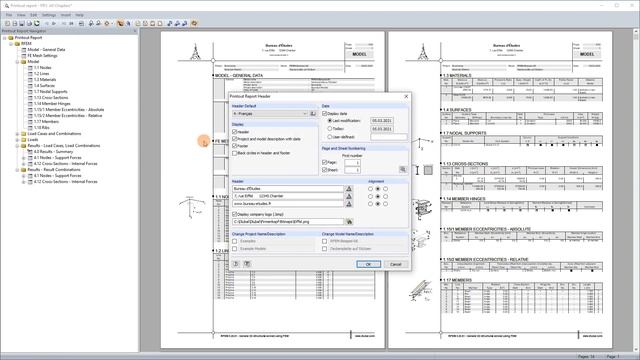Viewport: 640px width, 360px height.
Task: Click the Page first number field
Action: pos(352,162)
